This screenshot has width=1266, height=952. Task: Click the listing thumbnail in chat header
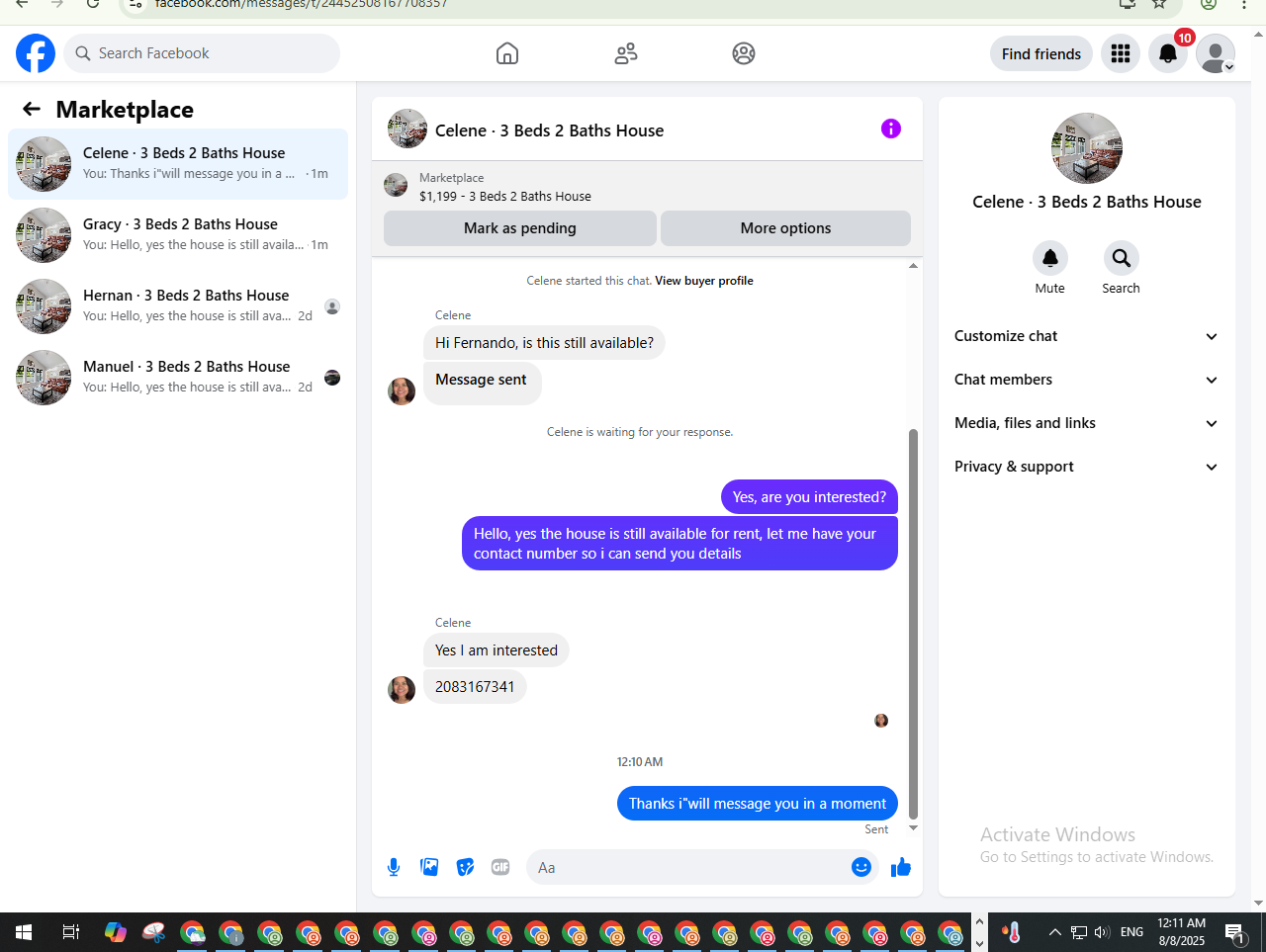click(407, 129)
